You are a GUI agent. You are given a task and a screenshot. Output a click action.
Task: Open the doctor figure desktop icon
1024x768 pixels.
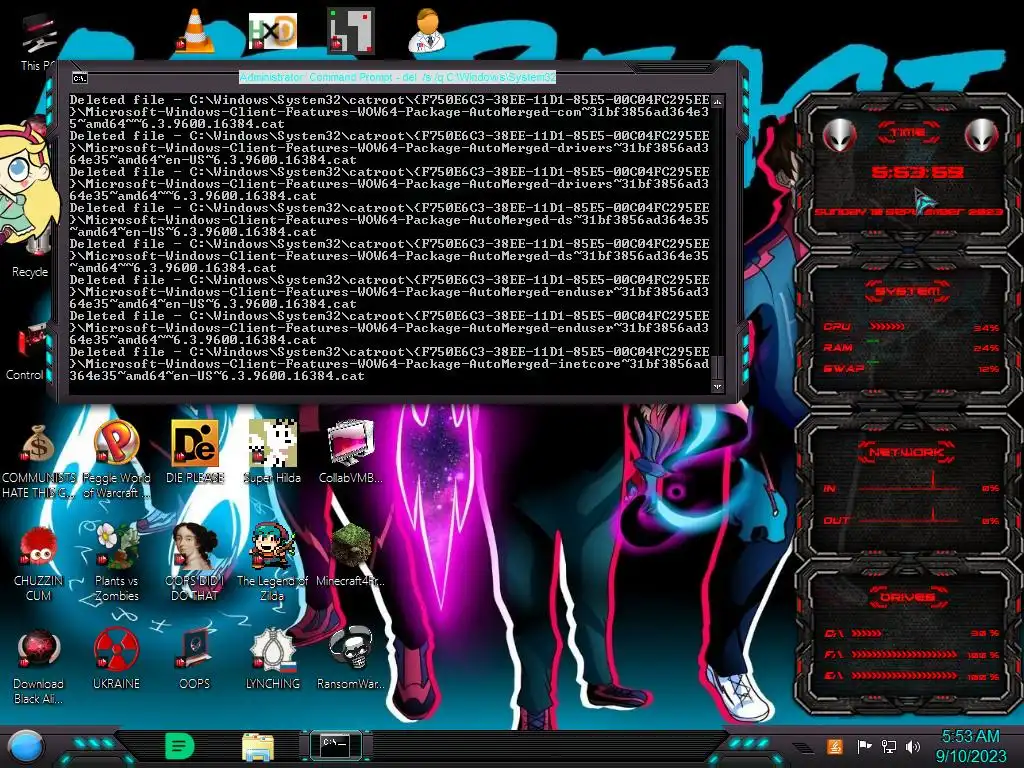tap(428, 30)
